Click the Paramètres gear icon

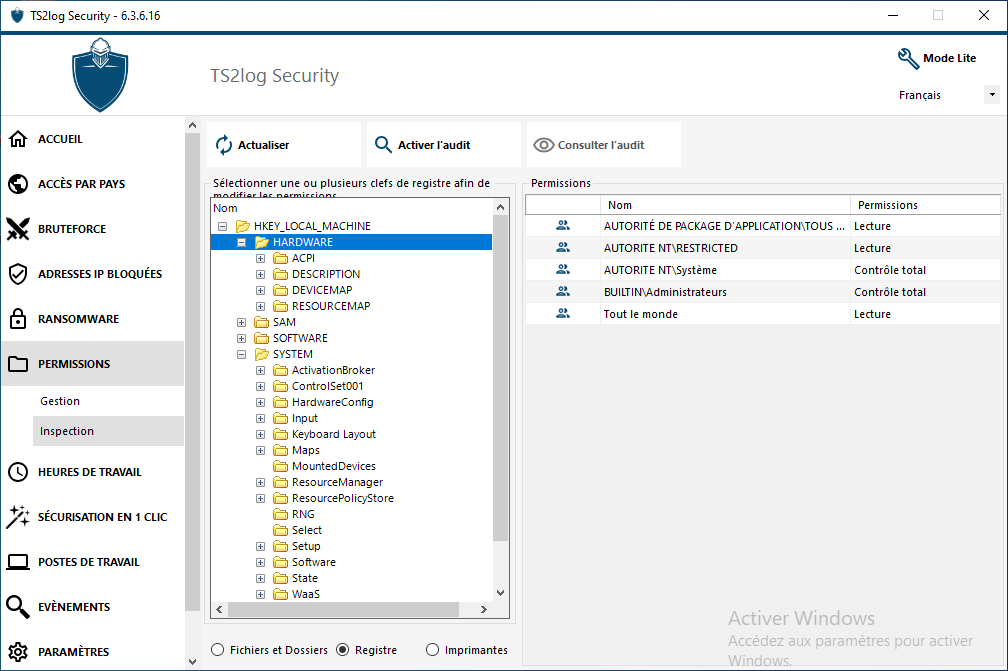pyautogui.click(x=18, y=652)
